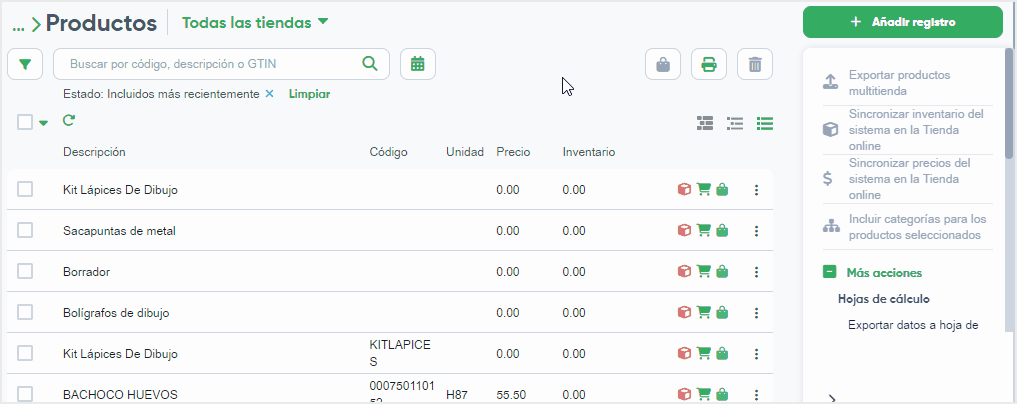Collapse the Más acciones section
Viewport: 1017px width, 404px height.
[x=829, y=272]
